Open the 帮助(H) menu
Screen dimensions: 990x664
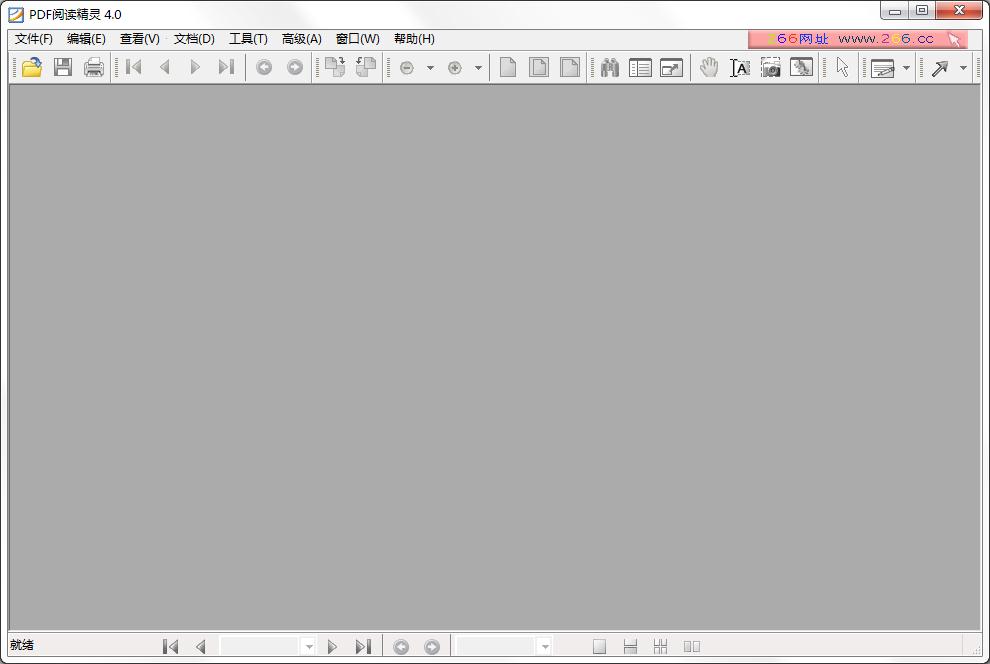pyautogui.click(x=413, y=39)
